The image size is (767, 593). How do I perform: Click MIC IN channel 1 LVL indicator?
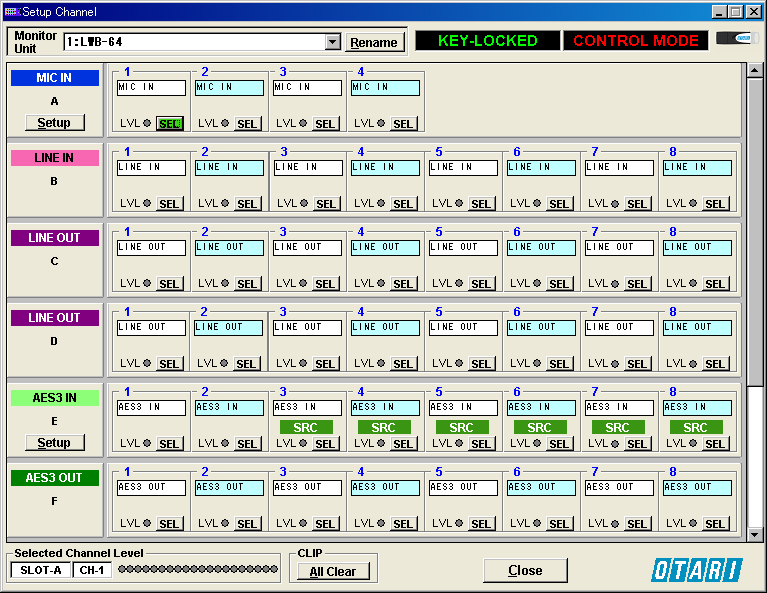click(147, 123)
